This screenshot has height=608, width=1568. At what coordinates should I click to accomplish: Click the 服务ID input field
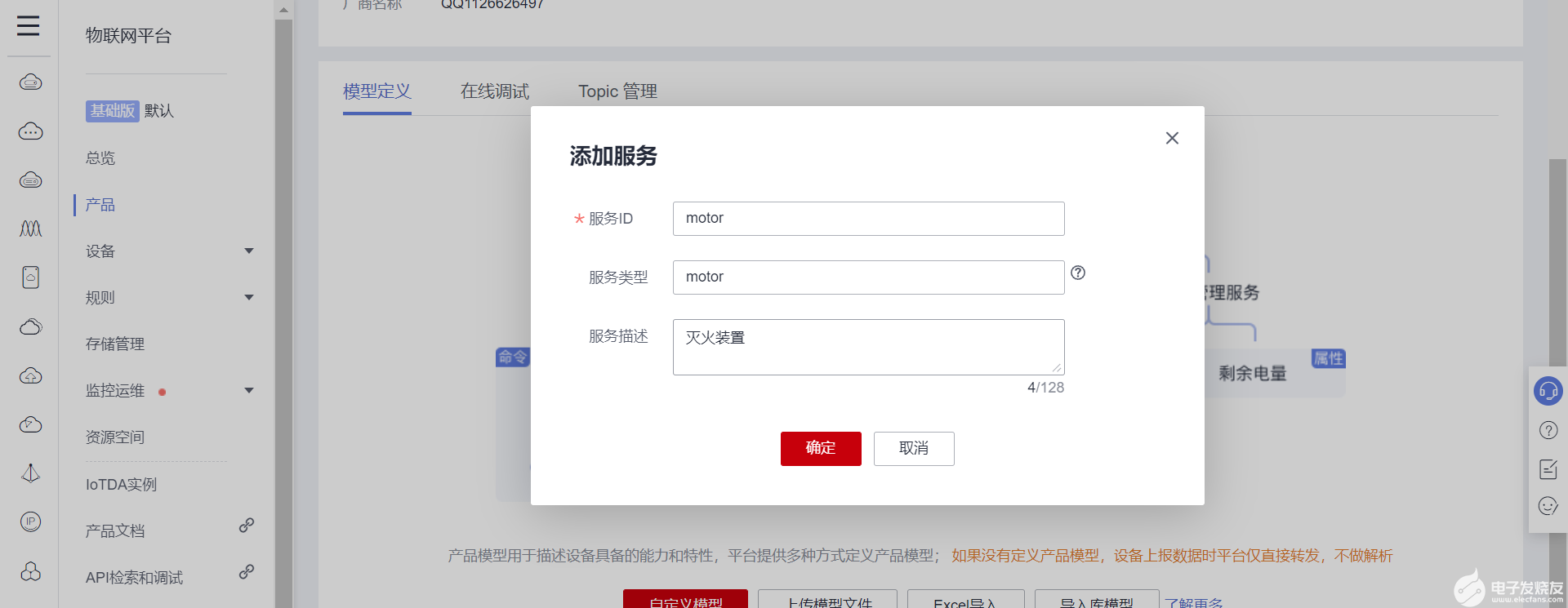coord(868,219)
